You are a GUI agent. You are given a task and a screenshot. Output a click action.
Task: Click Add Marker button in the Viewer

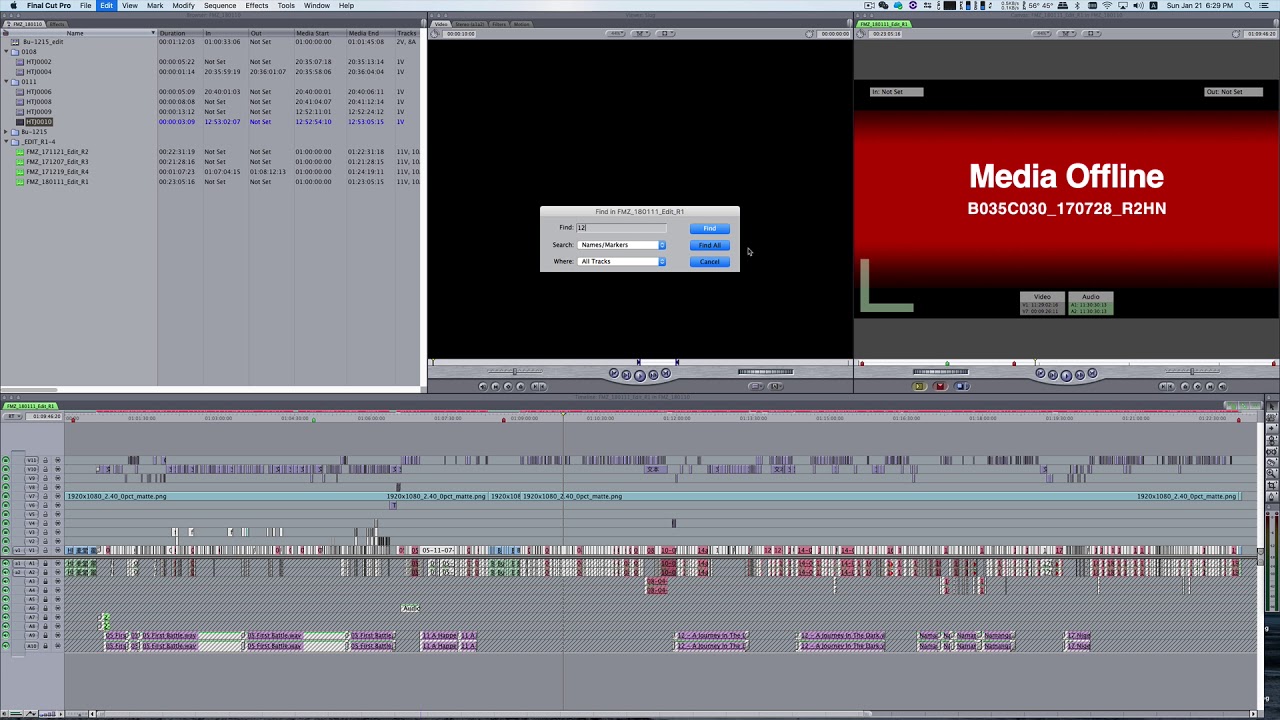click(x=521, y=387)
